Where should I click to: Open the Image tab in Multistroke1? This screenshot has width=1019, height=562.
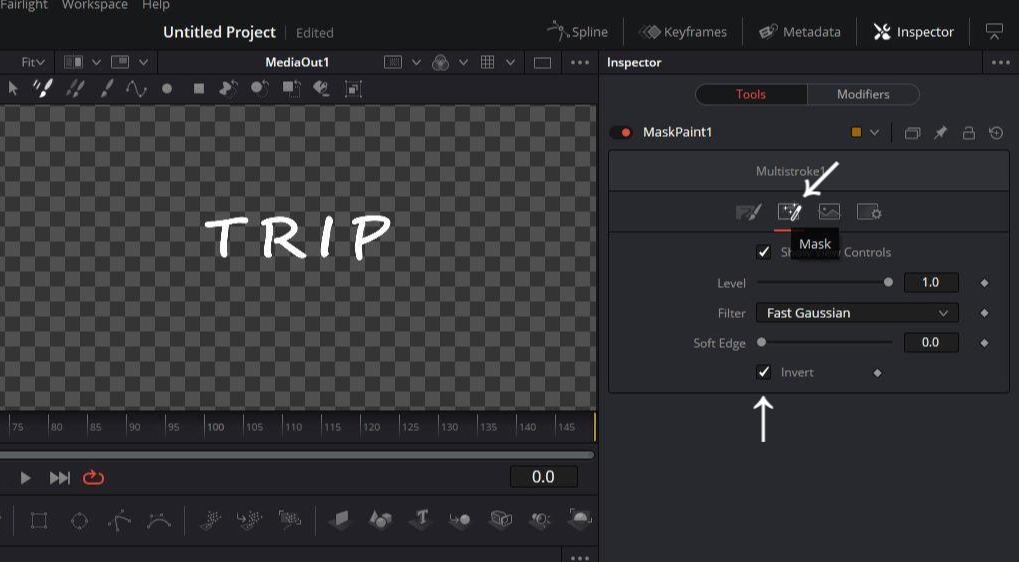click(829, 212)
